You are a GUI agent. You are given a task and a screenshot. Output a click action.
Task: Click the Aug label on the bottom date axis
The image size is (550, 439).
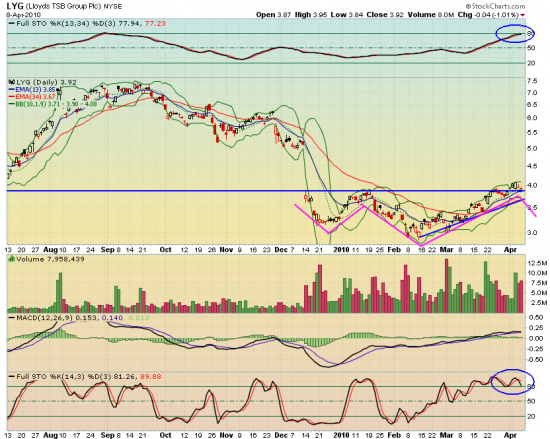[51, 435]
